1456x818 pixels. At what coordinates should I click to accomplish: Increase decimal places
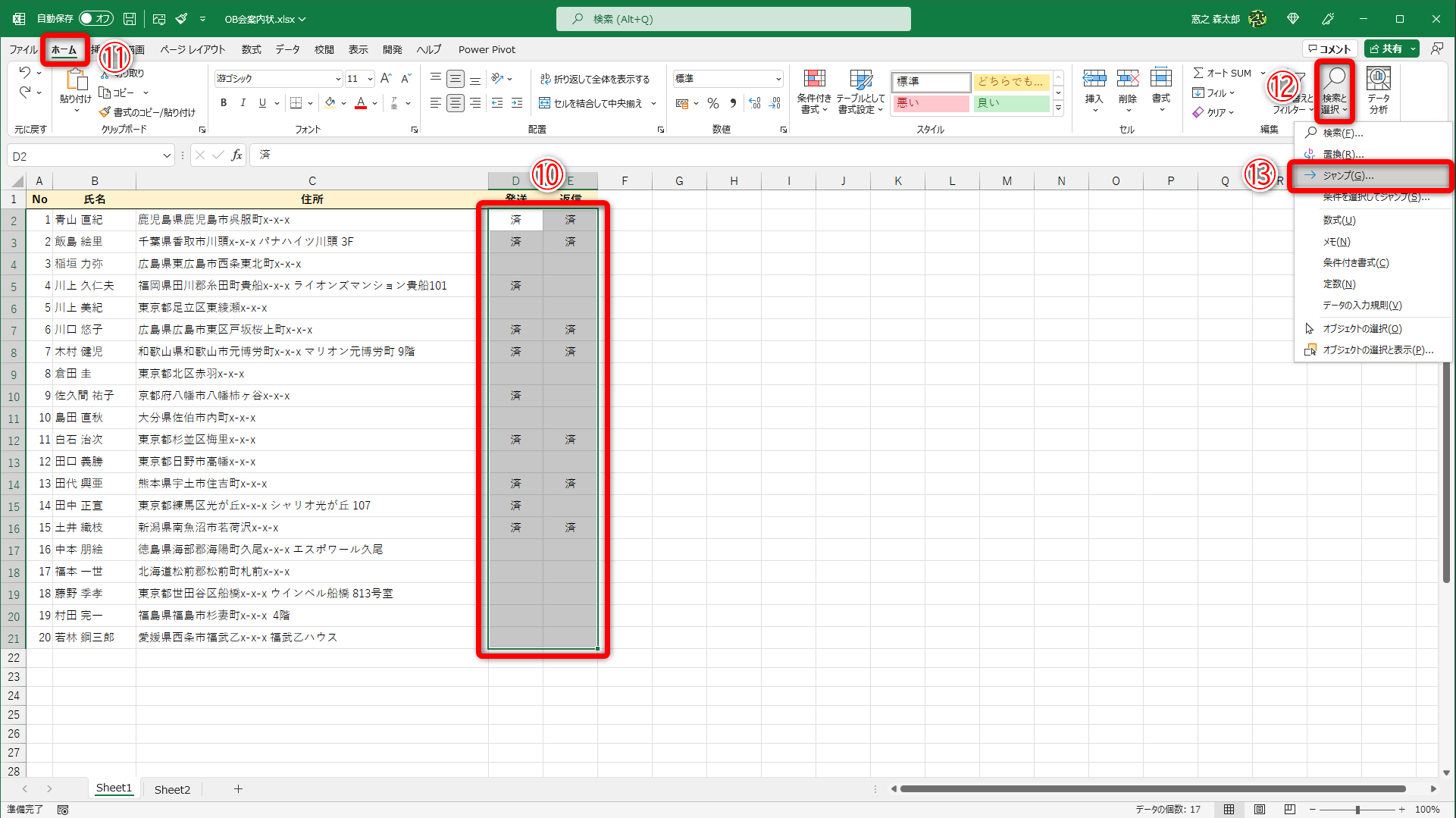(755, 103)
